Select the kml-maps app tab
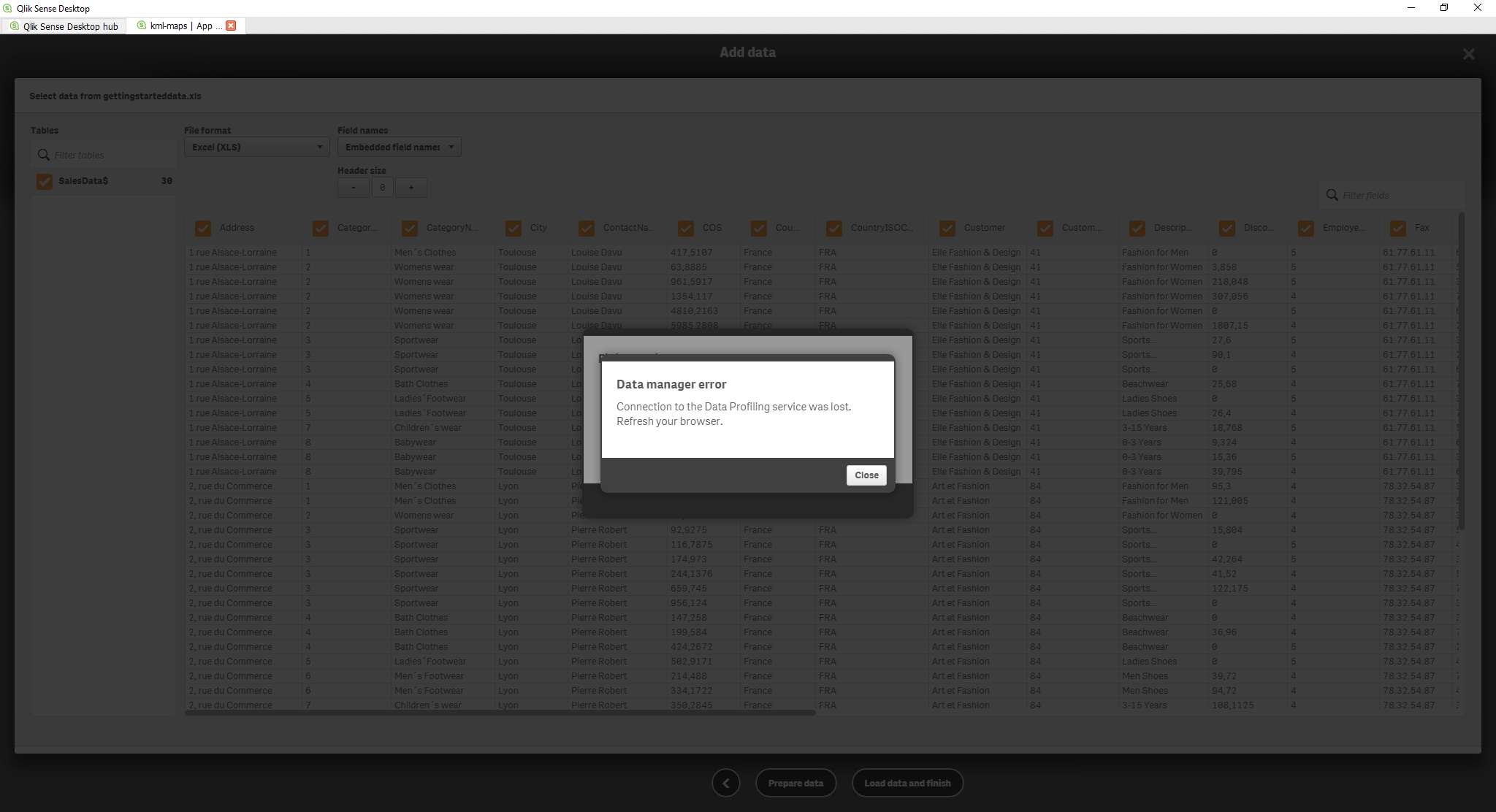Image resolution: width=1496 pixels, height=812 pixels. 175,26
